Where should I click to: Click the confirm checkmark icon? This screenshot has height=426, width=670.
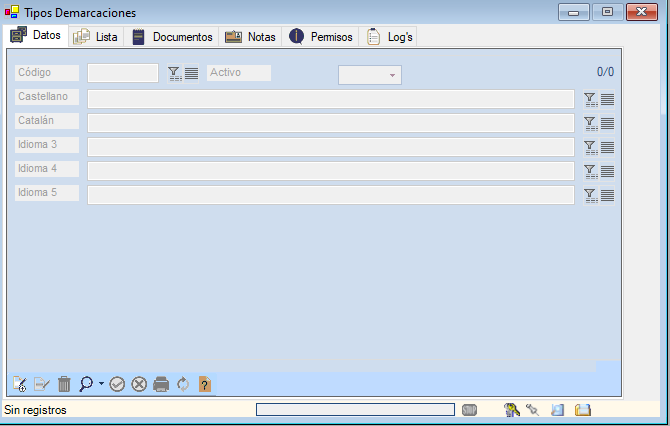click(x=117, y=384)
